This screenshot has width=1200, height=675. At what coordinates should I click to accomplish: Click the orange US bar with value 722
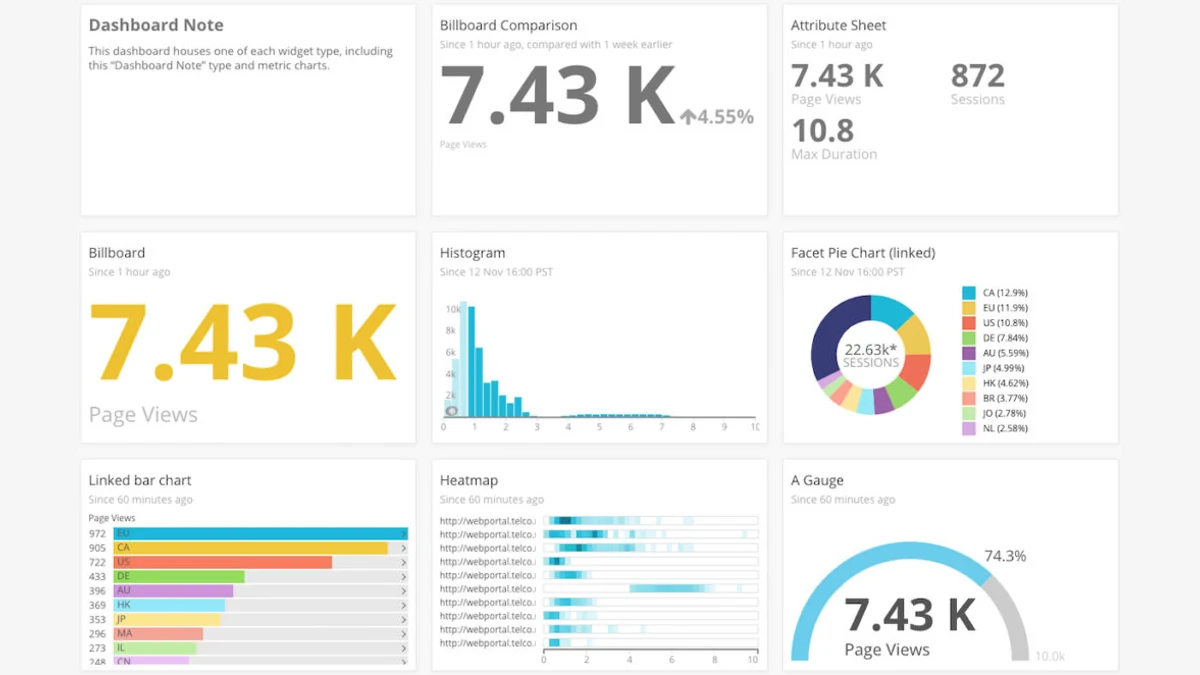click(223, 563)
